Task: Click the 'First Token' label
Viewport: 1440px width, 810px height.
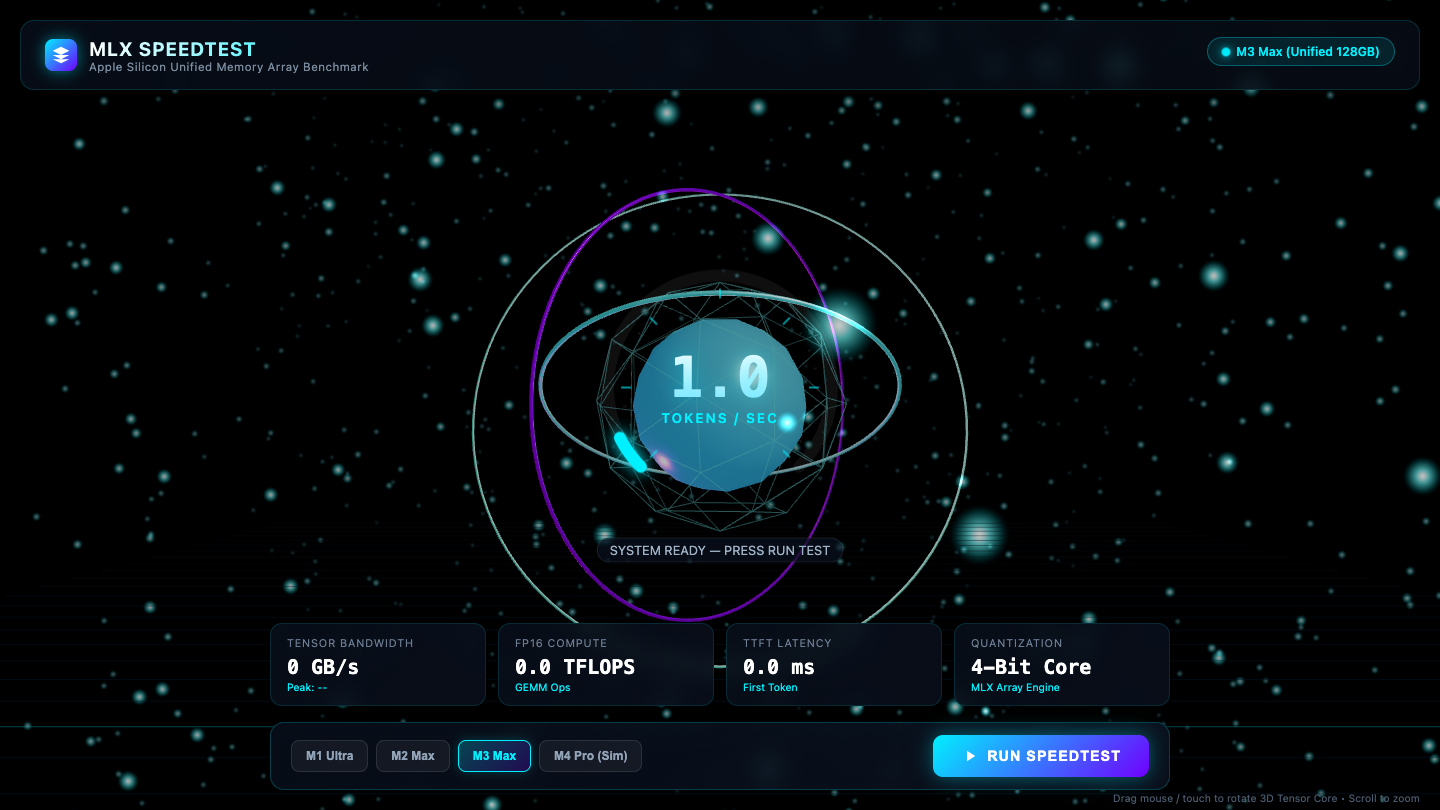Action: pyautogui.click(x=770, y=688)
